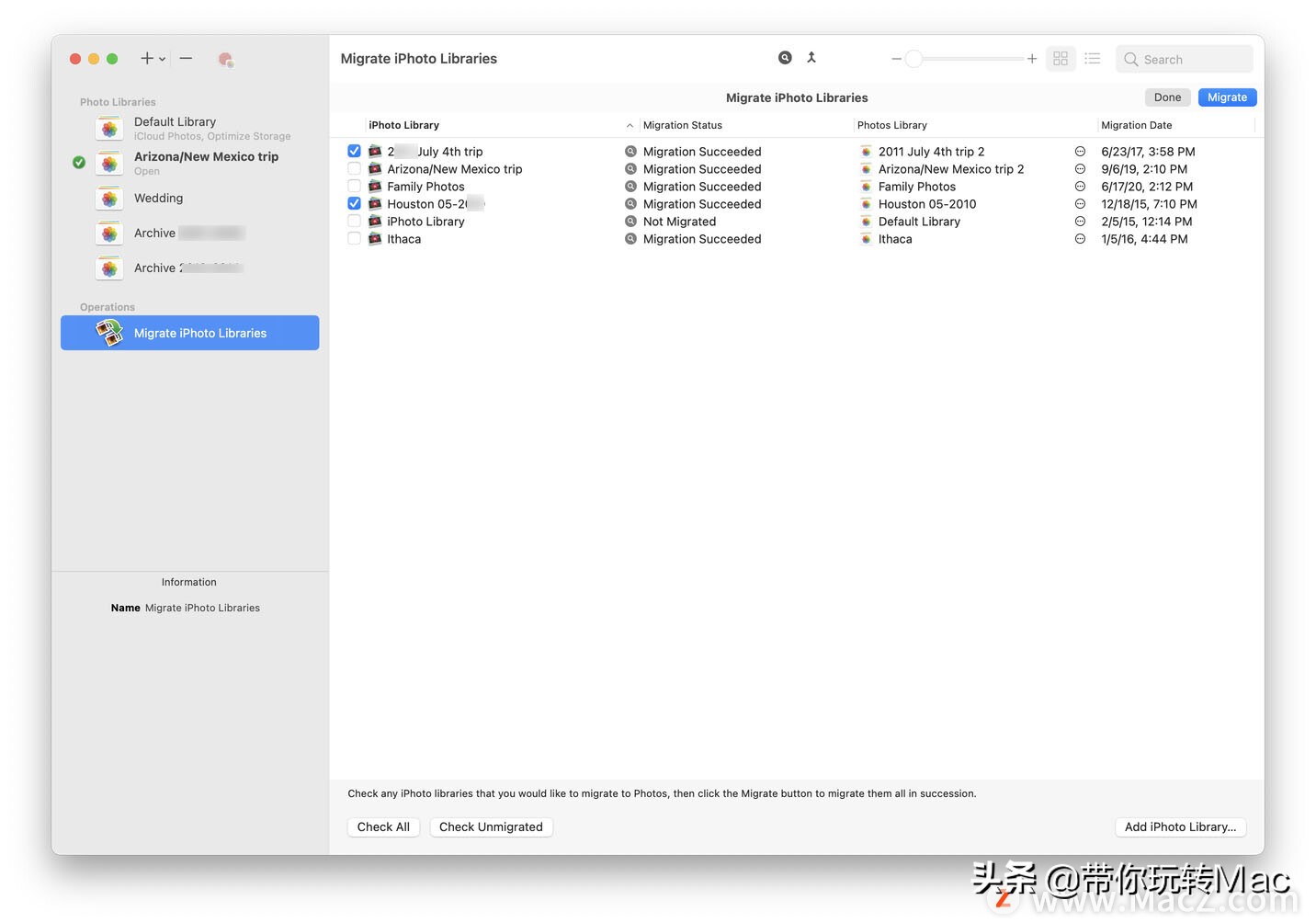Click the reveal icon on the Ithaca status
Viewport: 1316px width, 923px height.
click(x=630, y=238)
